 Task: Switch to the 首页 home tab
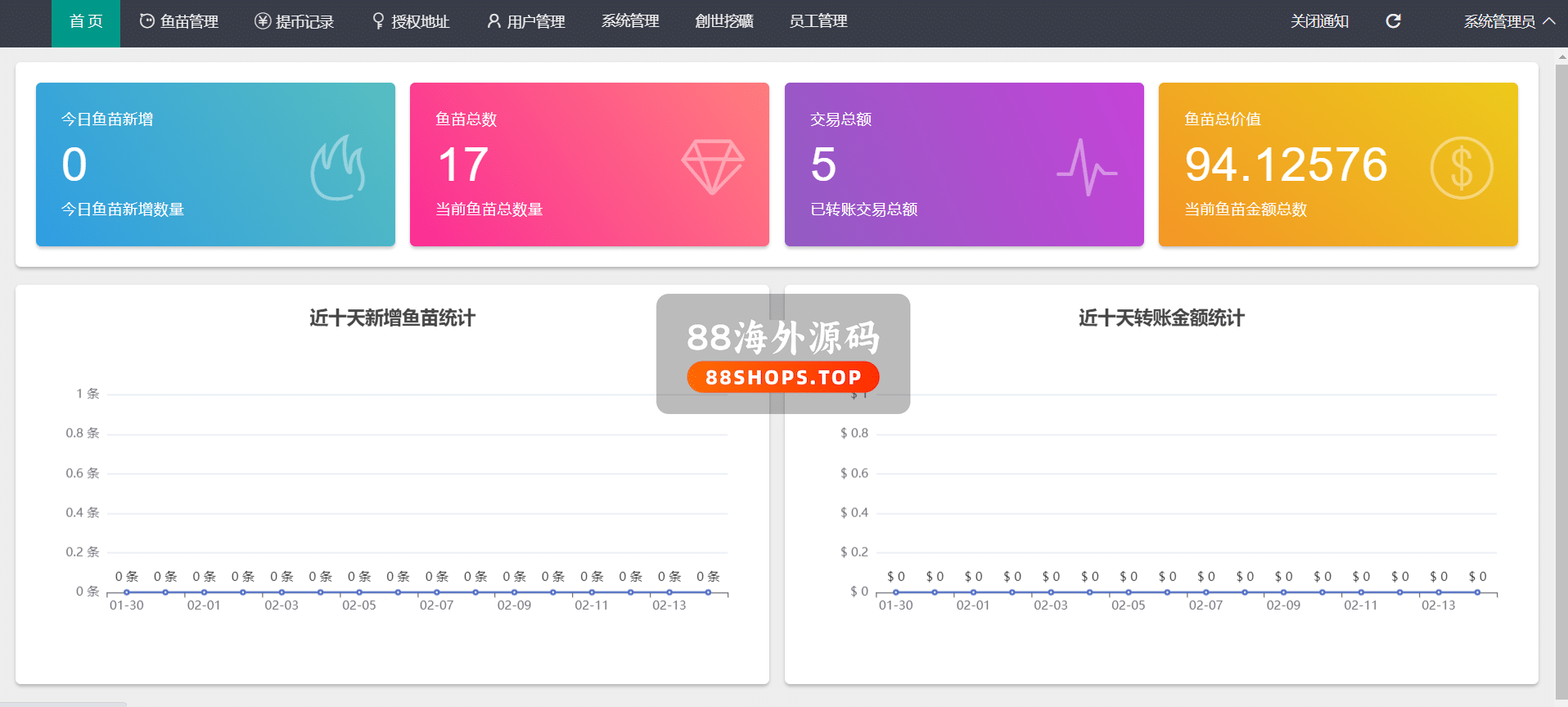point(86,21)
